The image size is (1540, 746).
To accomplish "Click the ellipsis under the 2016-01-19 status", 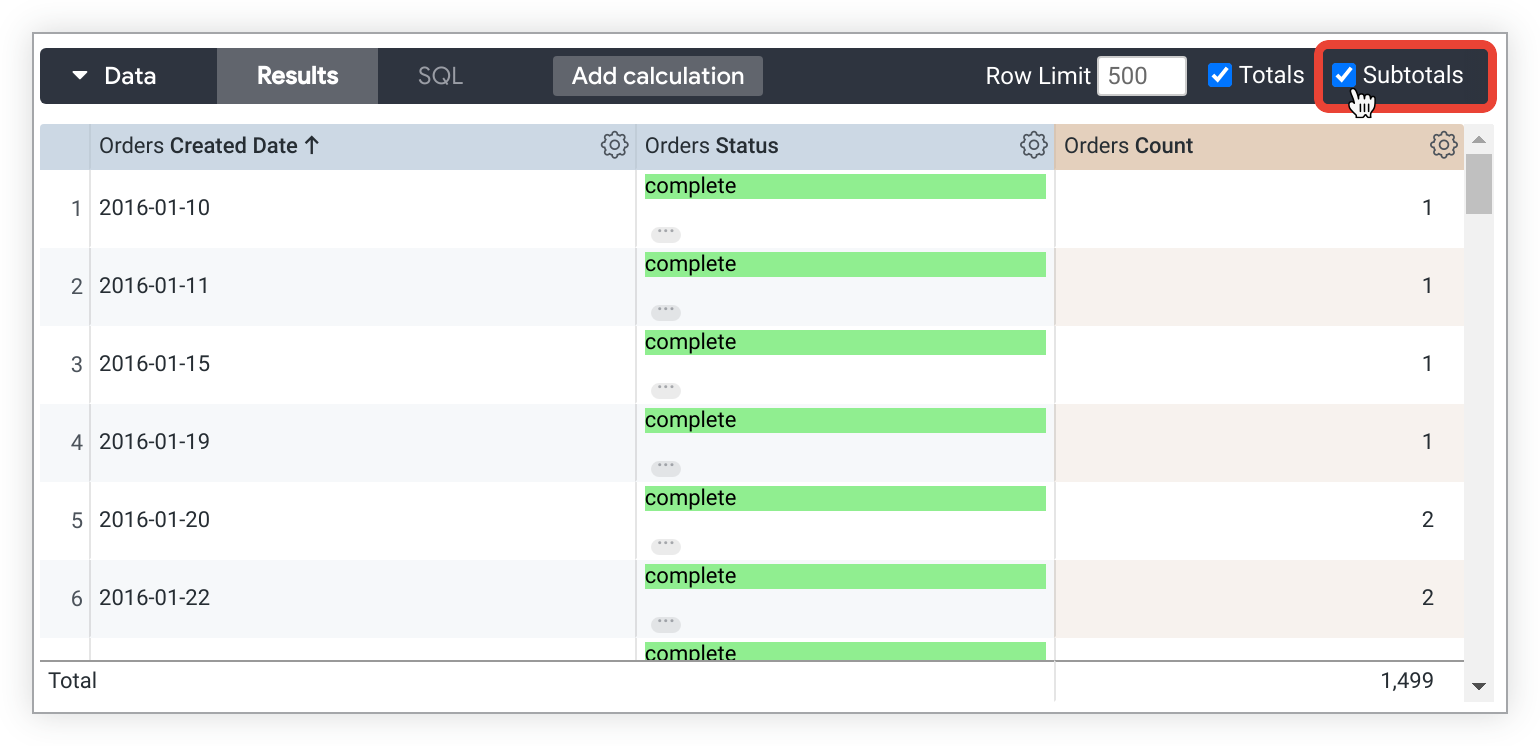I will pos(665,468).
